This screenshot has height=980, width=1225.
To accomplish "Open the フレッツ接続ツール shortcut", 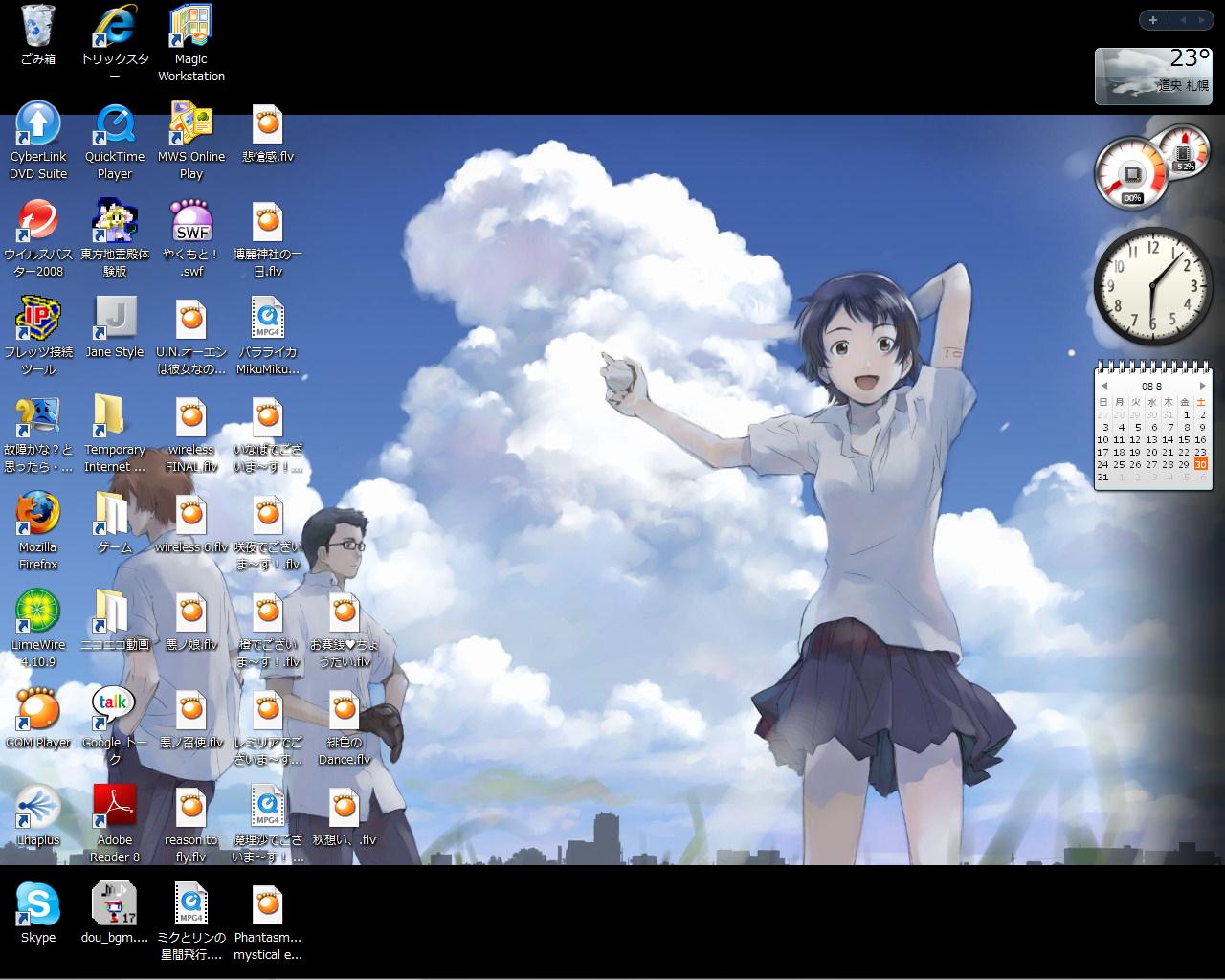I will coord(38,336).
